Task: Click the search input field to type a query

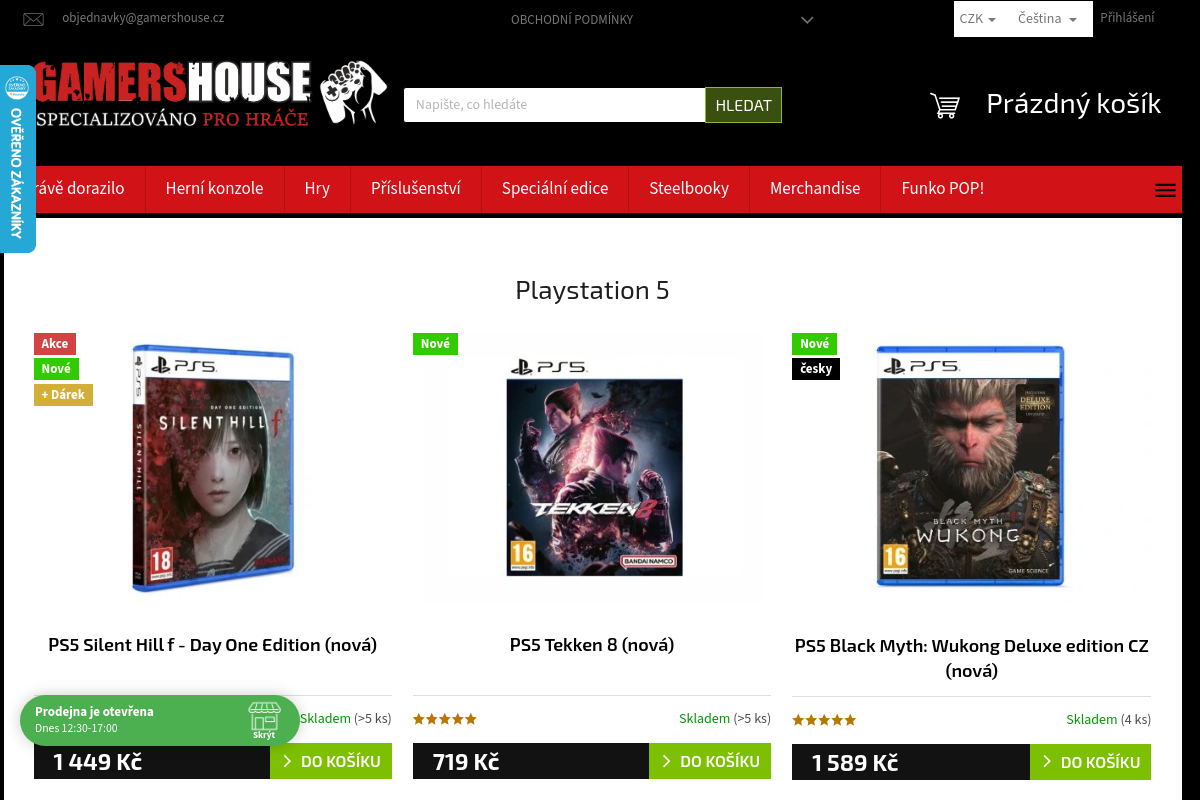Action: pyautogui.click(x=554, y=104)
